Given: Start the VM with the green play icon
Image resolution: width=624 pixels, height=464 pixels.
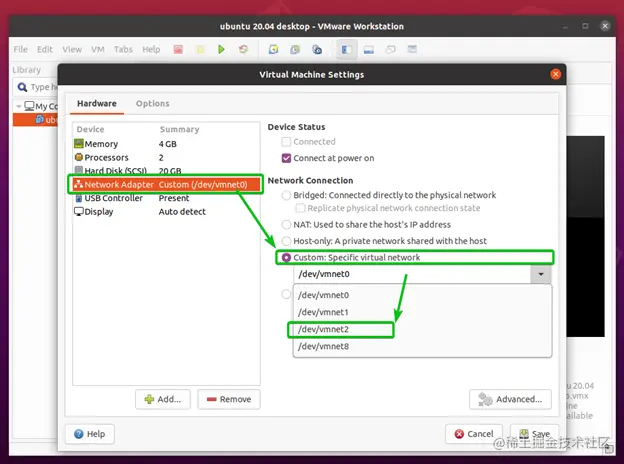Looking at the screenshot, I should click(221, 49).
